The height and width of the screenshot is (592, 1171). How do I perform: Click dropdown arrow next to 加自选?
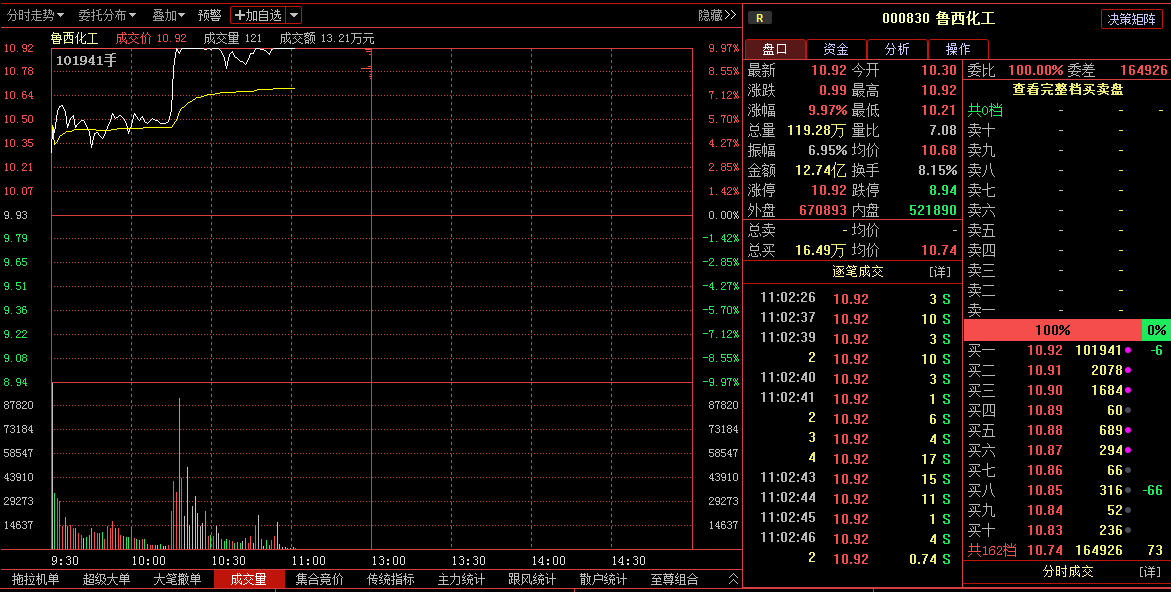[x=293, y=15]
